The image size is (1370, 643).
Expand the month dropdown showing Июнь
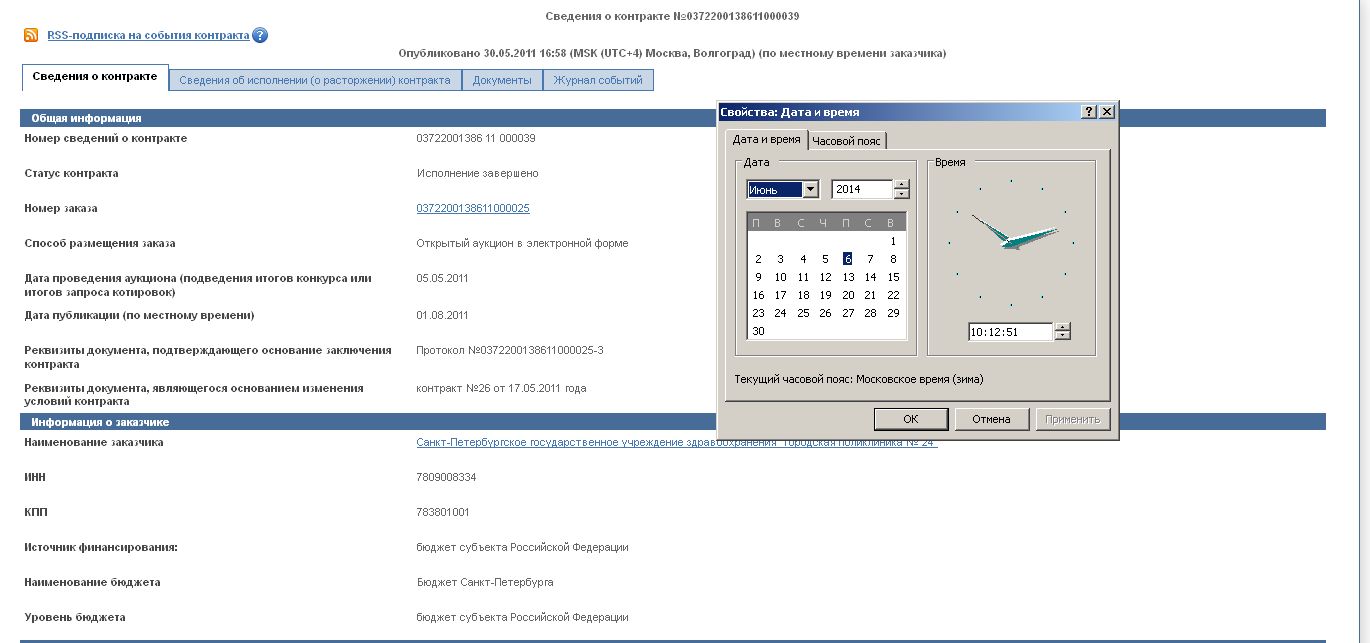point(811,189)
